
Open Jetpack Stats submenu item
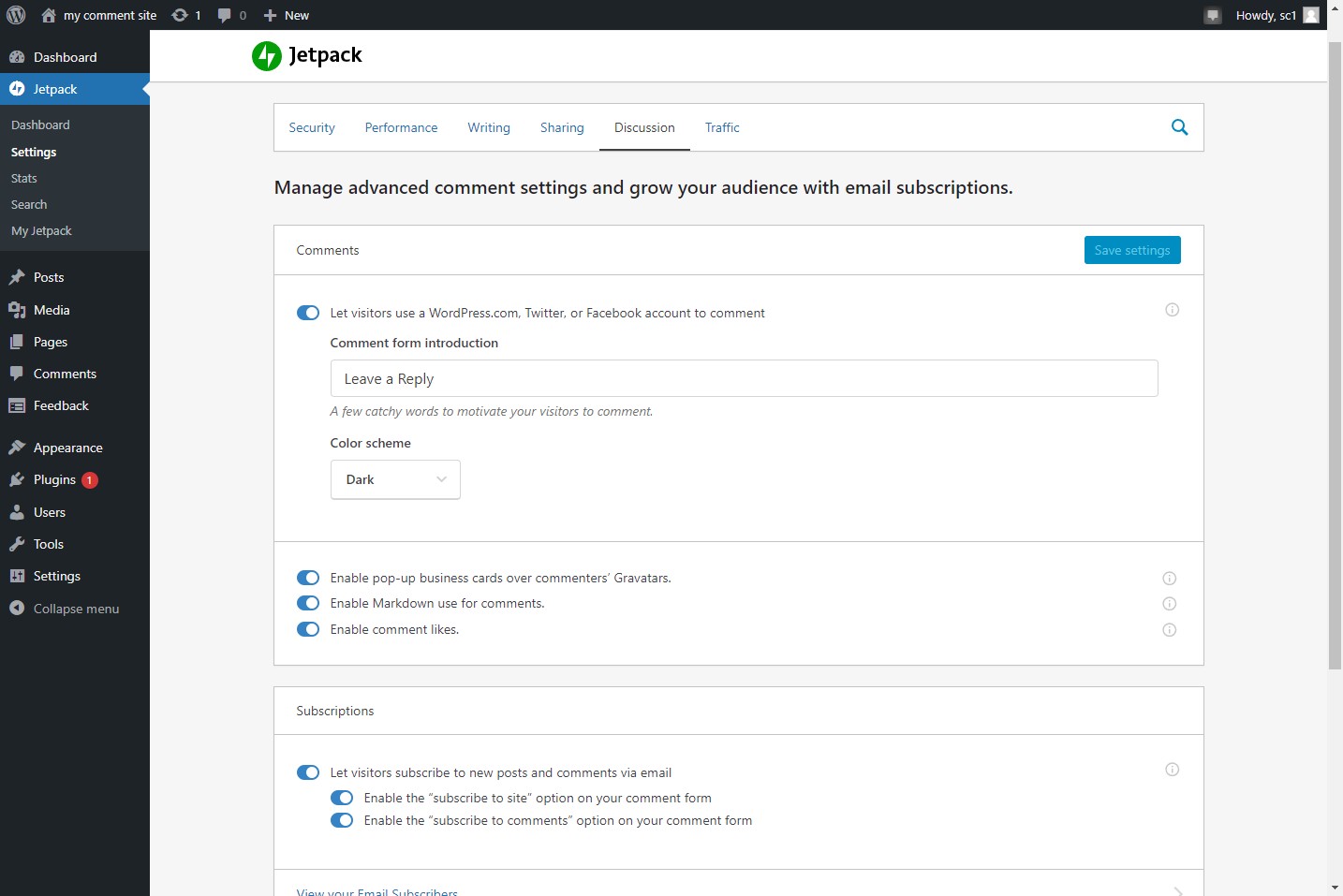tap(24, 178)
